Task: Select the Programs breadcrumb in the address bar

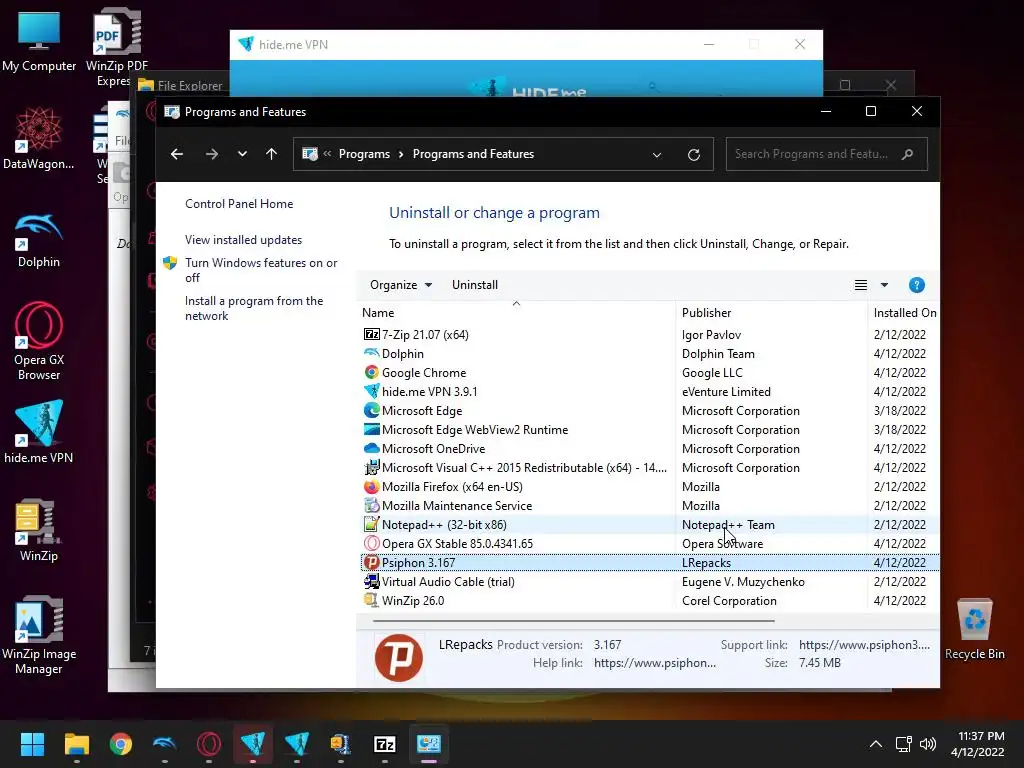Action: (x=364, y=154)
